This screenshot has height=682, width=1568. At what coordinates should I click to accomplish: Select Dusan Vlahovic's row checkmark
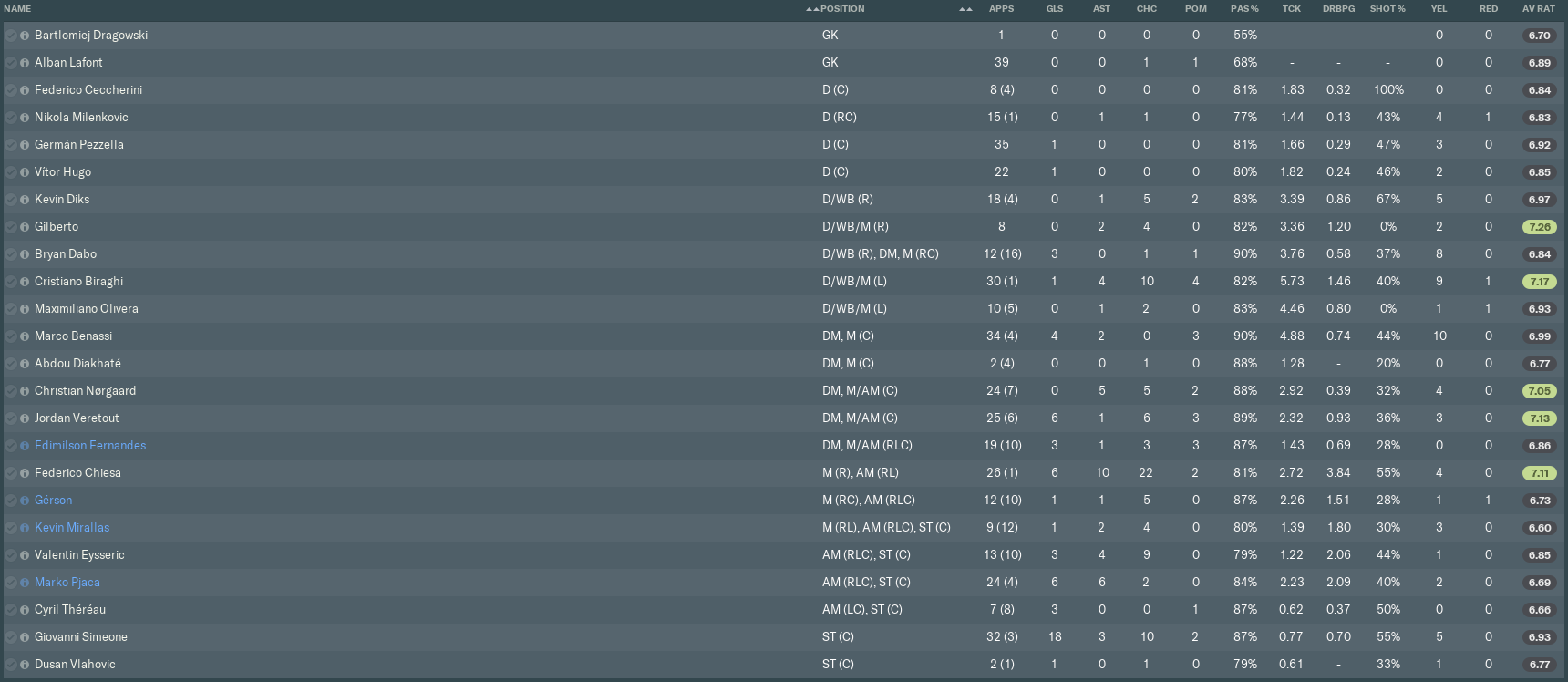coord(11,665)
